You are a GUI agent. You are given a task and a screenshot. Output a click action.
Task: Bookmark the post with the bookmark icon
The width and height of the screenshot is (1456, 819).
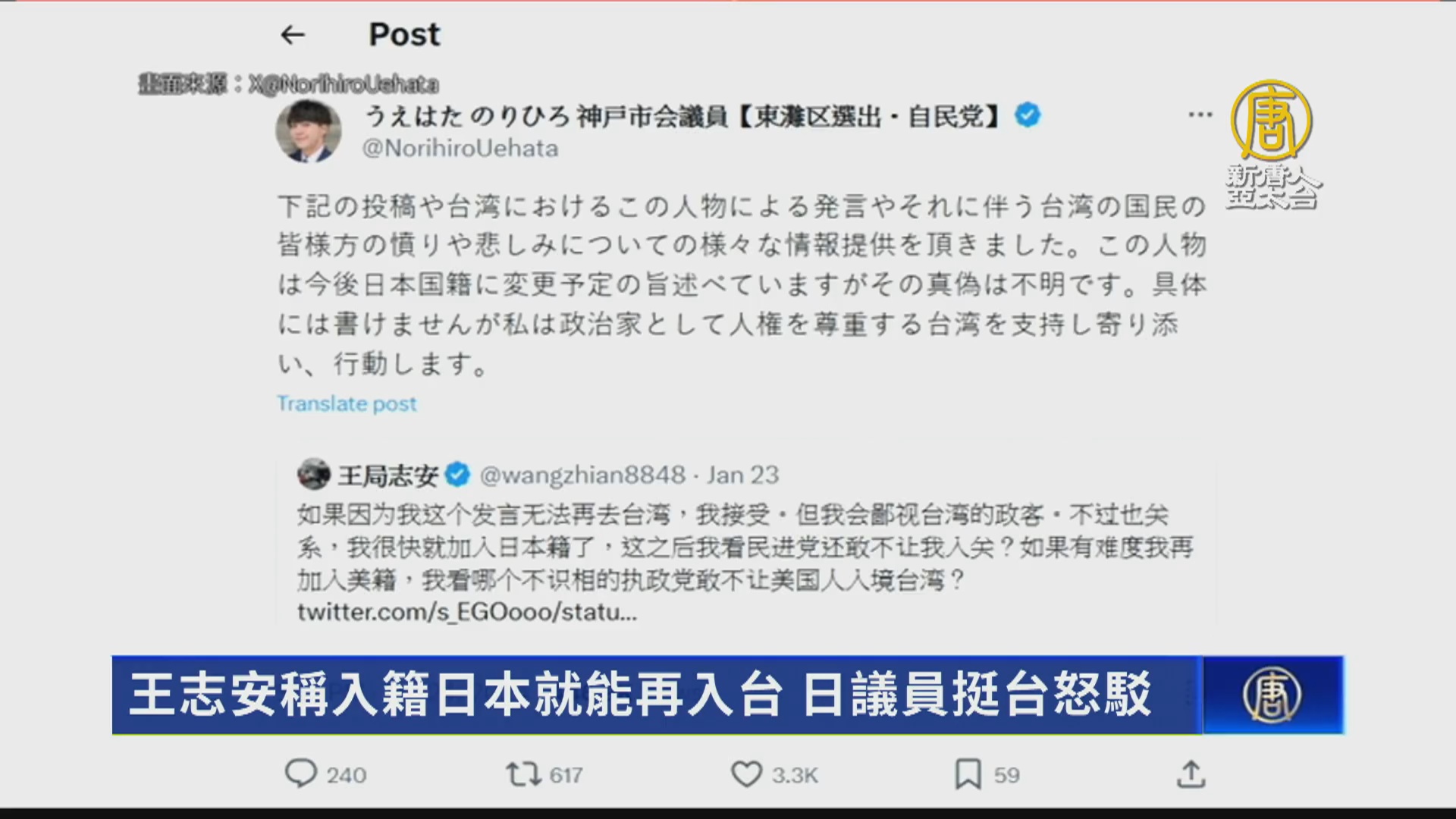[968, 774]
